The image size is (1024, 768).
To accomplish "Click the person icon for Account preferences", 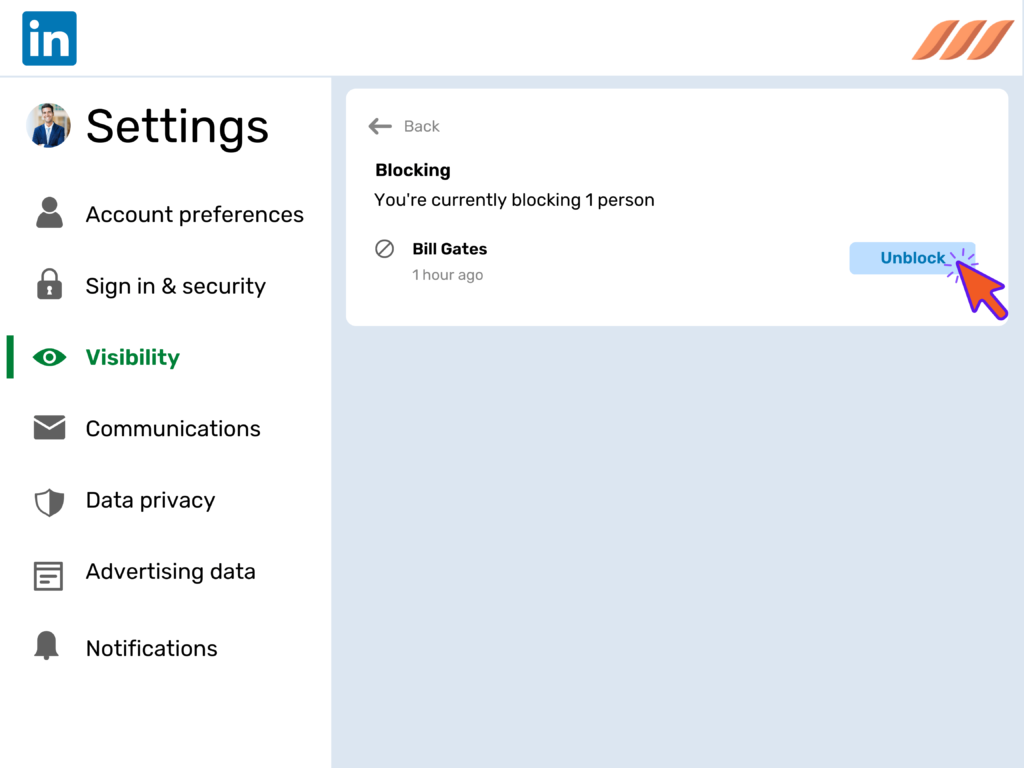I will click(x=49, y=214).
